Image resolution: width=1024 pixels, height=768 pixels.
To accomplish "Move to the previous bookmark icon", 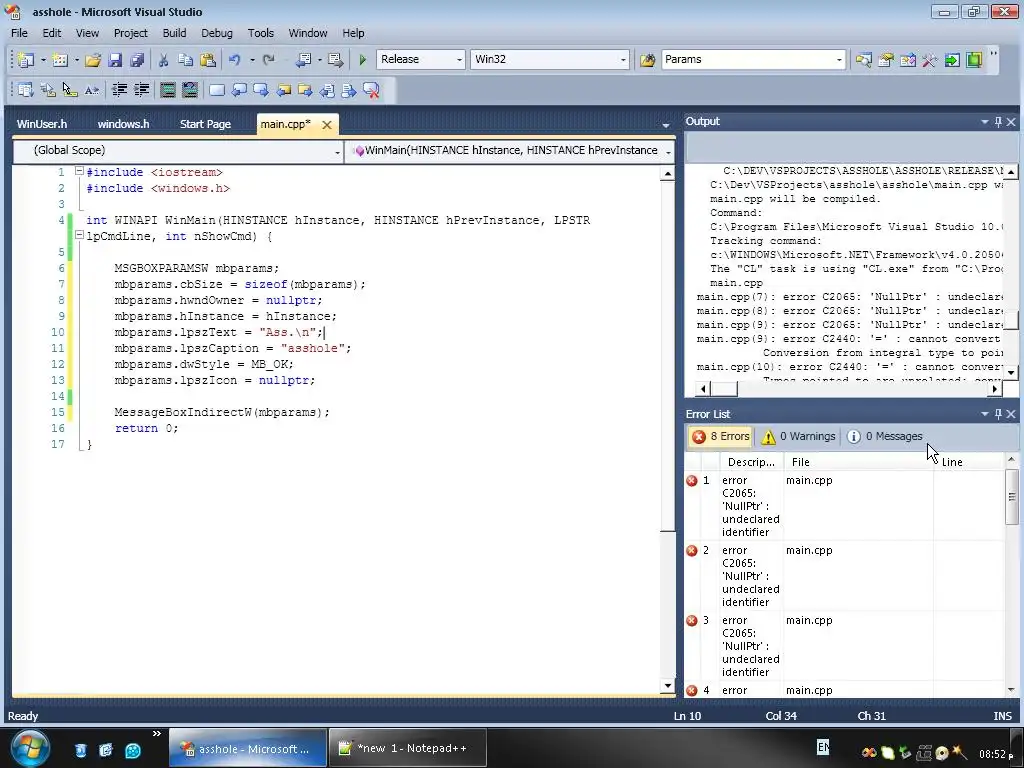I will [239, 90].
